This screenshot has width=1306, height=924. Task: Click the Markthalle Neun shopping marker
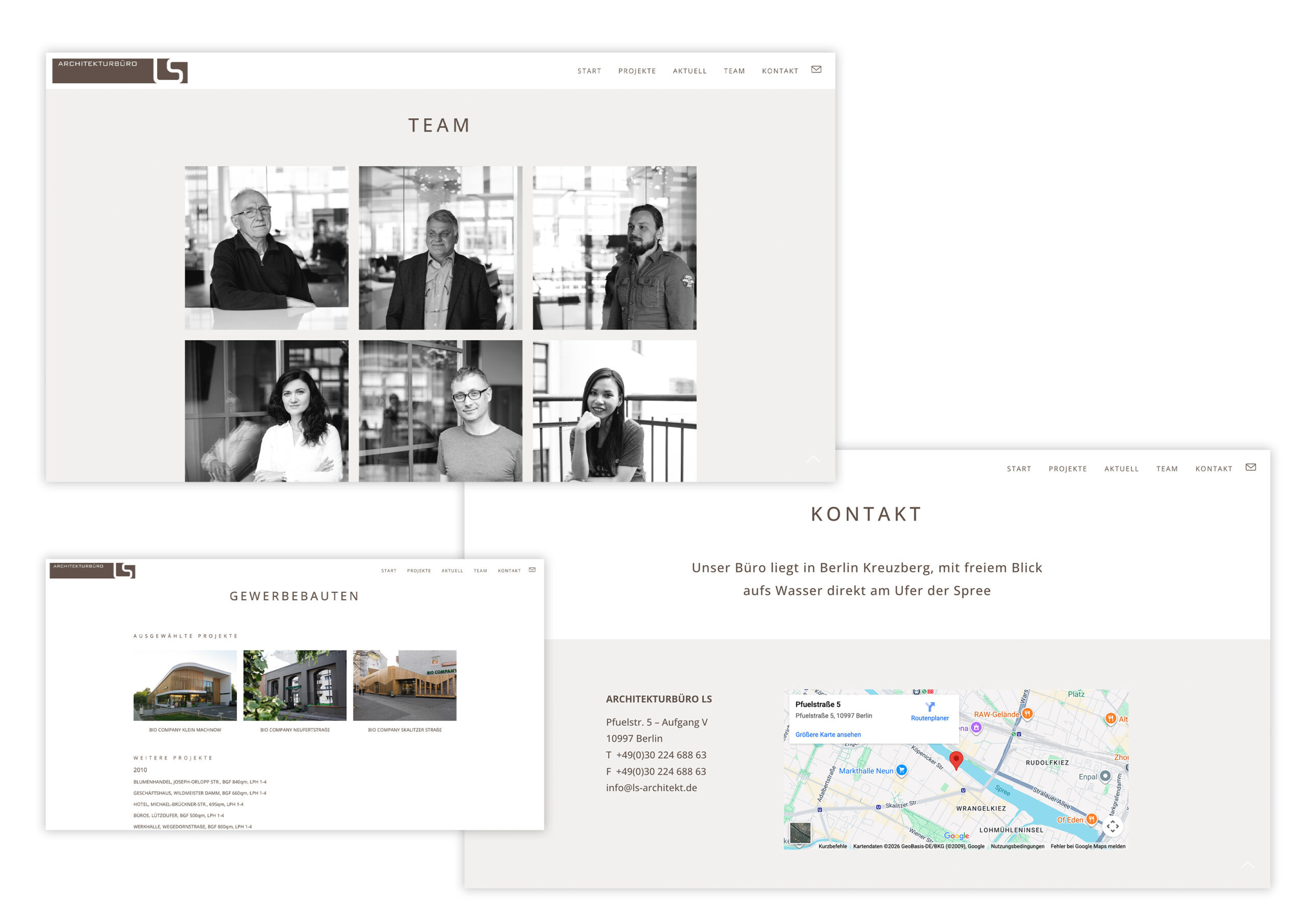coord(901,771)
